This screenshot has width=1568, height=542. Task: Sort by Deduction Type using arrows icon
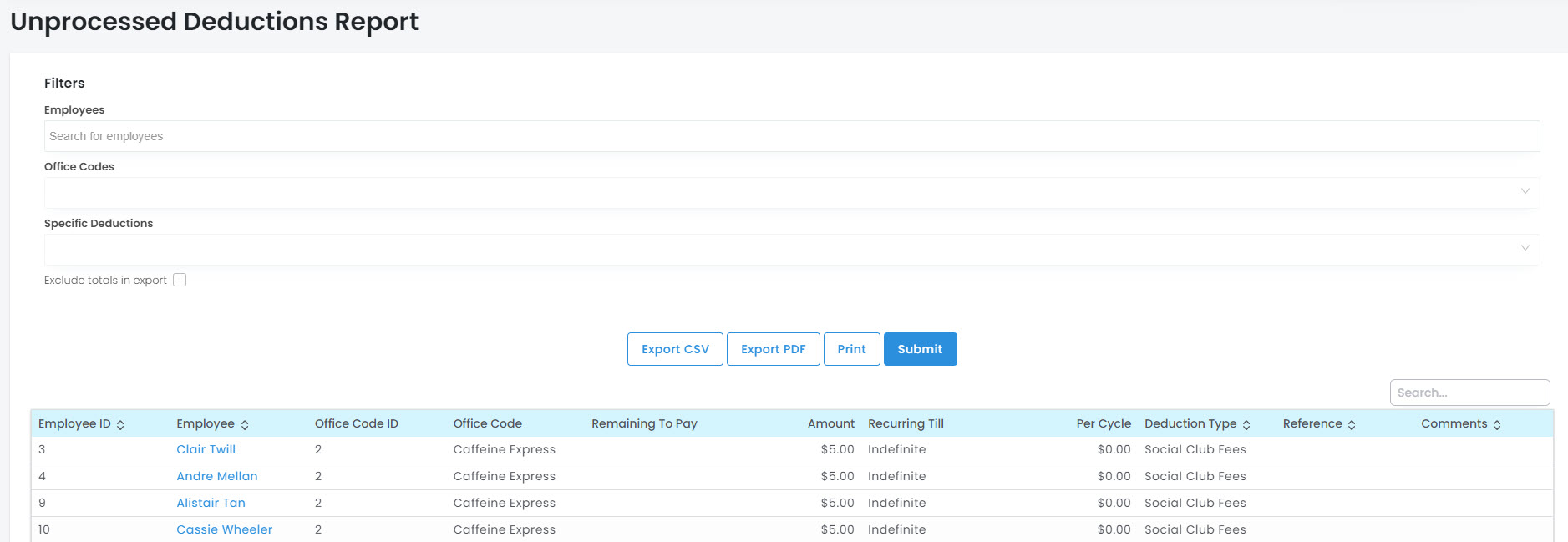[x=1246, y=425]
